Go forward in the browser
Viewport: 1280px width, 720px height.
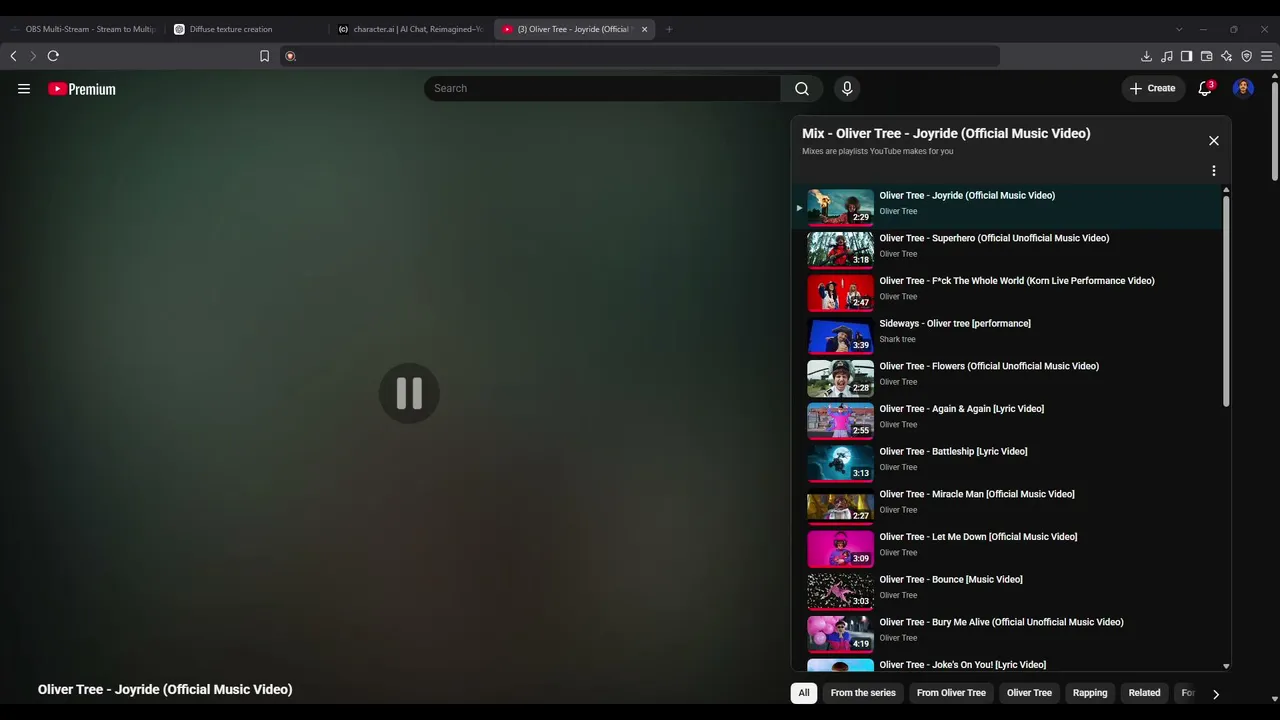[x=33, y=56]
